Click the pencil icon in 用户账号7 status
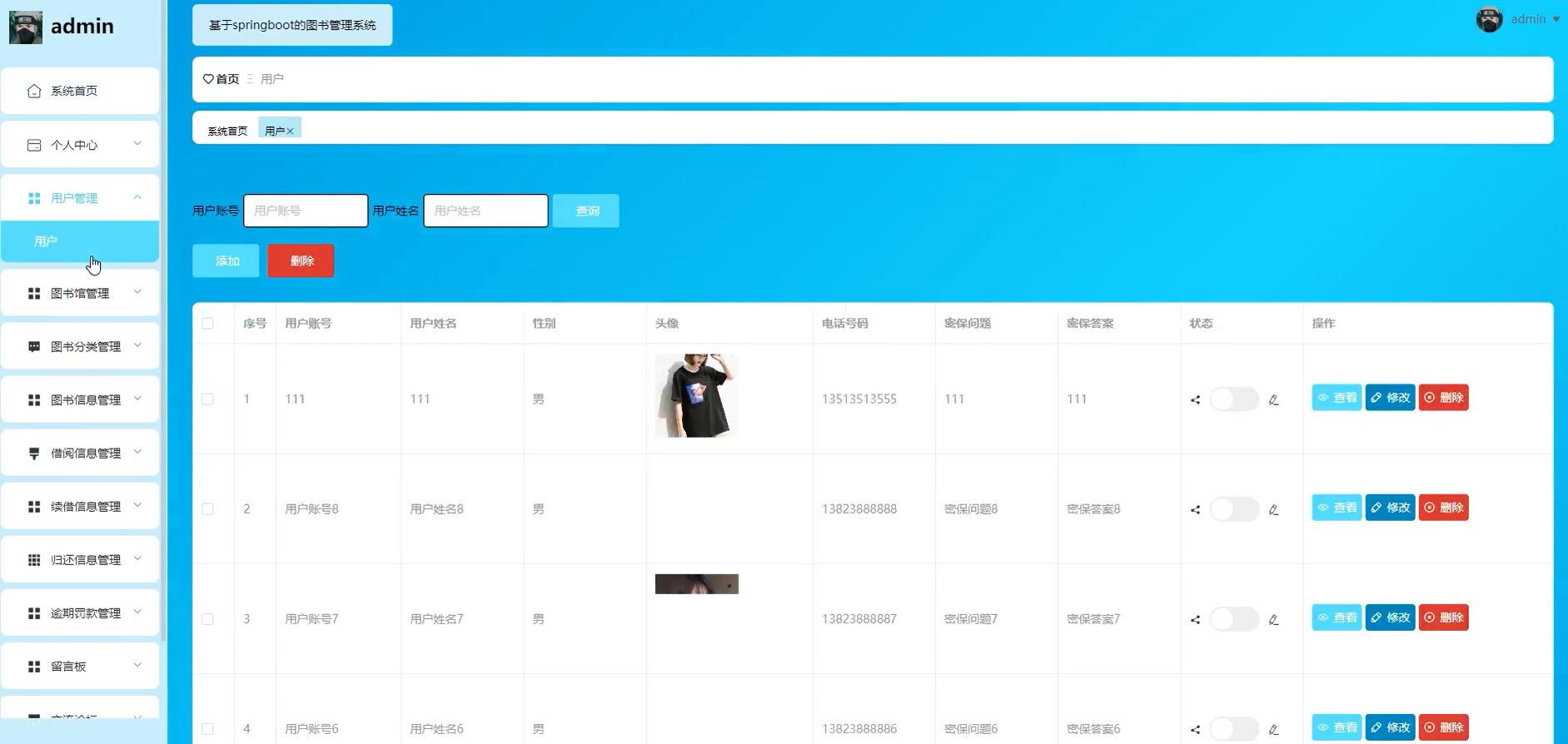 pyautogui.click(x=1273, y=619)
